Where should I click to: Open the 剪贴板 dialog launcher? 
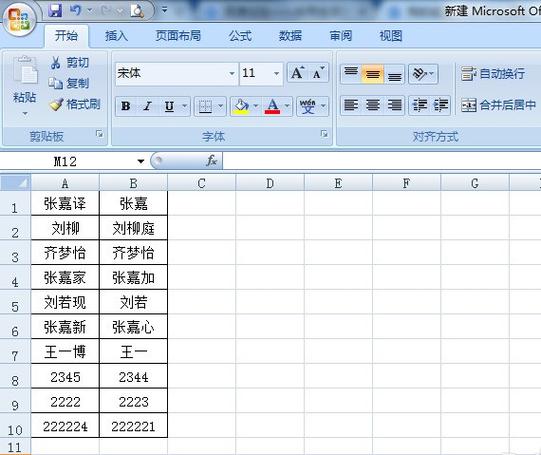coord(99,134)
